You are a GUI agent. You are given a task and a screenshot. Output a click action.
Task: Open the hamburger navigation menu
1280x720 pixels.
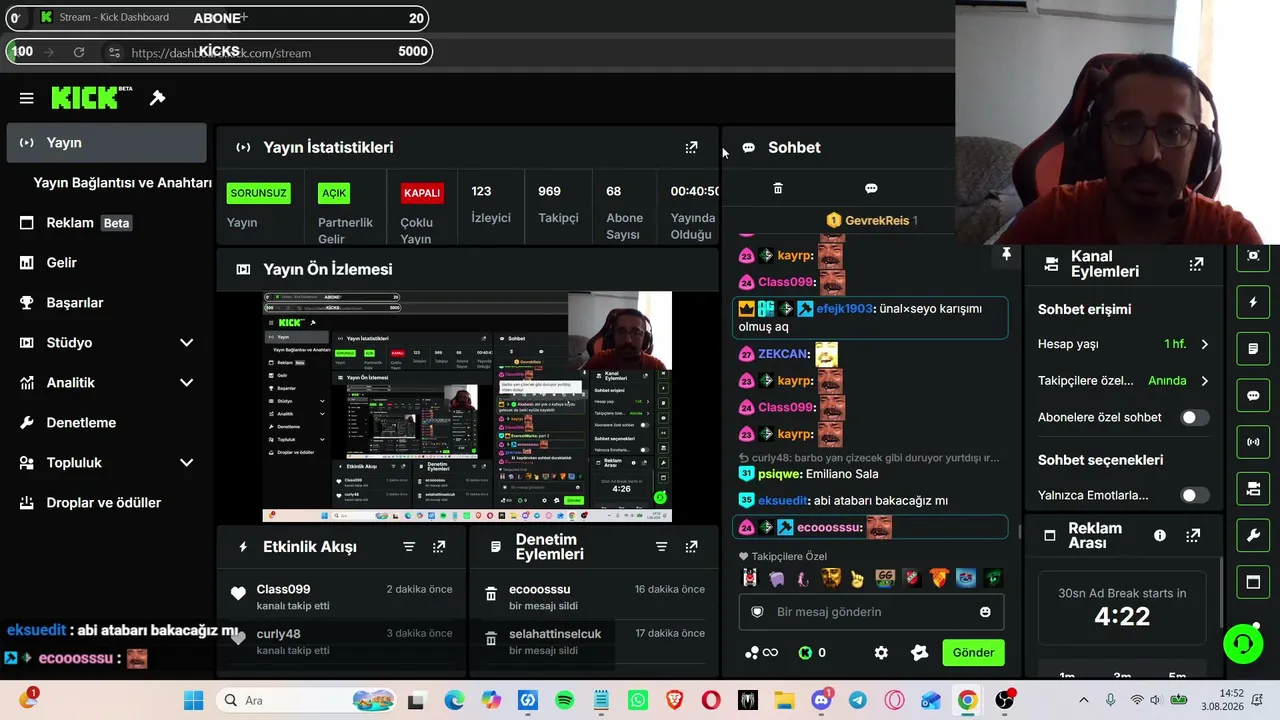27,98
